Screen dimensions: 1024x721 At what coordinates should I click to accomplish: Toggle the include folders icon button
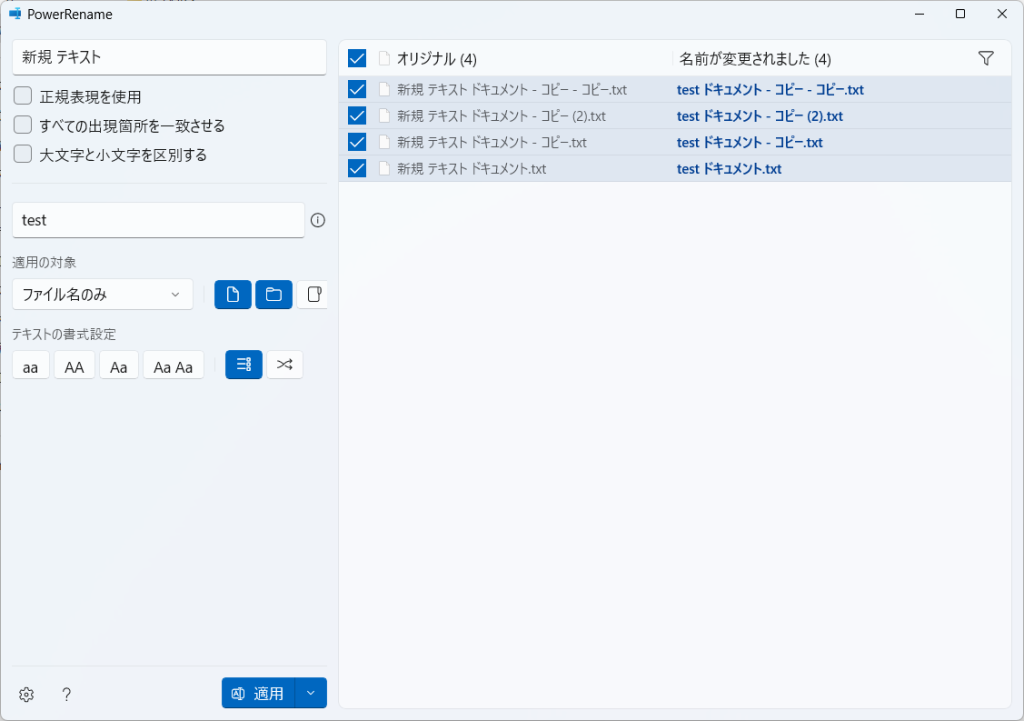(x=273, y=294)
